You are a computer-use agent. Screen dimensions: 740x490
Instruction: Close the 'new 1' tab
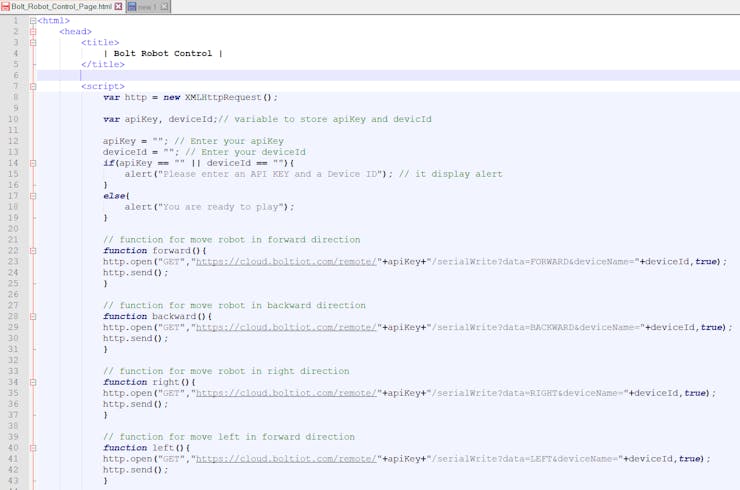(164, 7)
